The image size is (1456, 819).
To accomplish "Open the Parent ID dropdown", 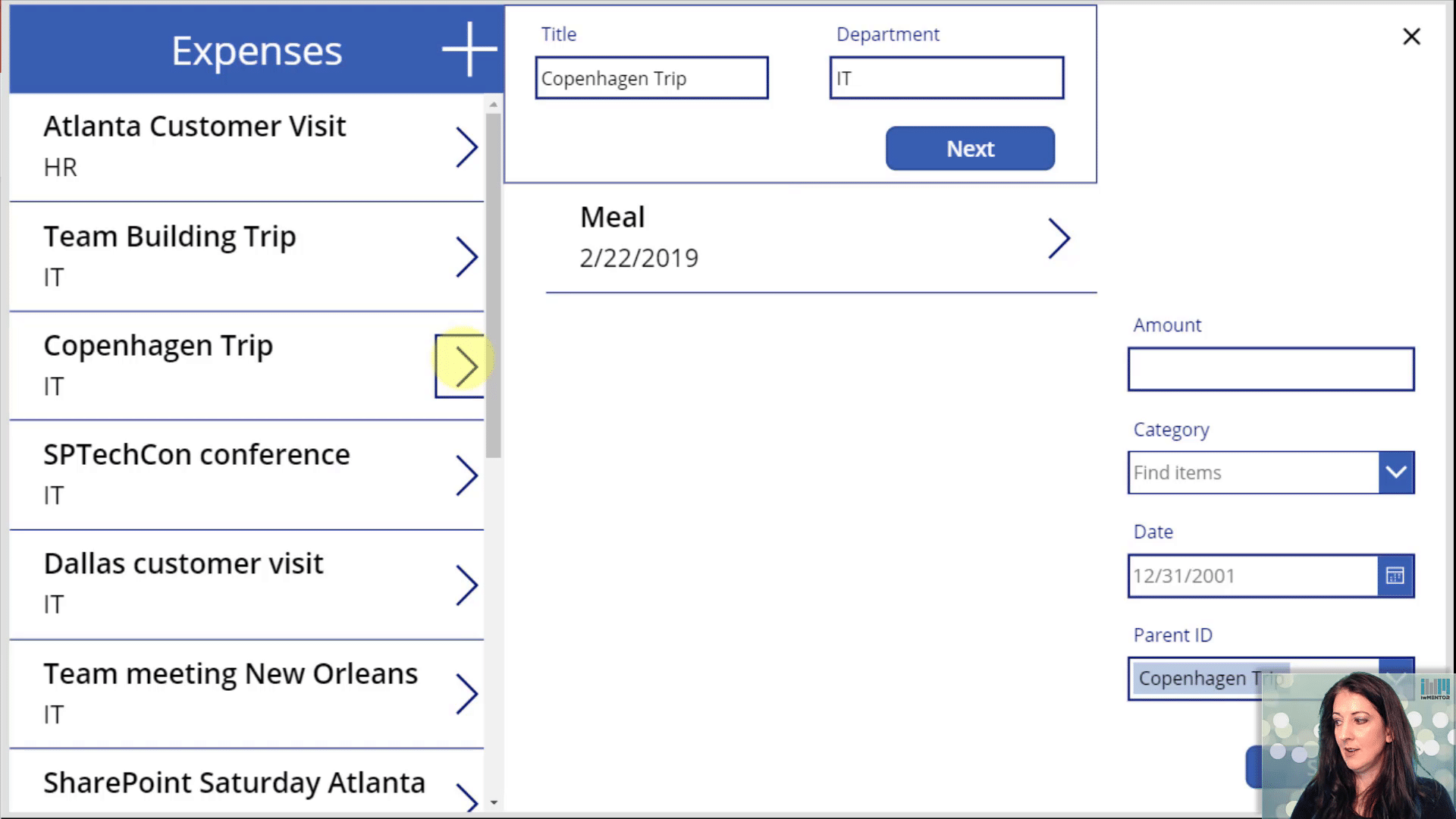I will coord(1270,679).
